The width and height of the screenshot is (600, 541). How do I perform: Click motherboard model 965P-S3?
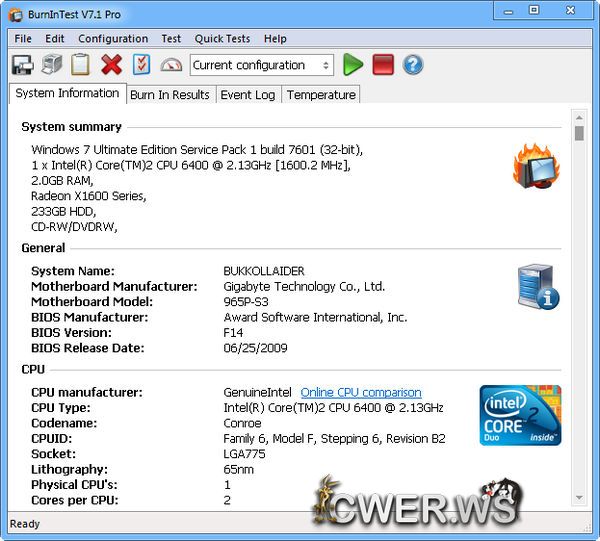246,302
